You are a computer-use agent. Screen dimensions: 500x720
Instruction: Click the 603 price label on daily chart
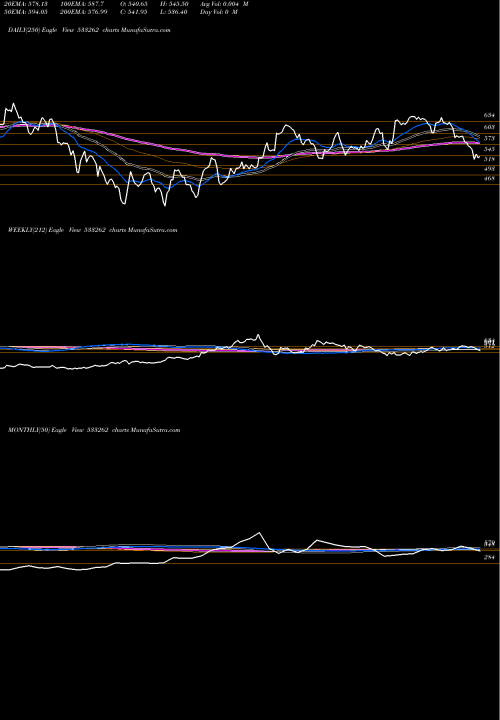pyautogui.click(x=489, y=127)
